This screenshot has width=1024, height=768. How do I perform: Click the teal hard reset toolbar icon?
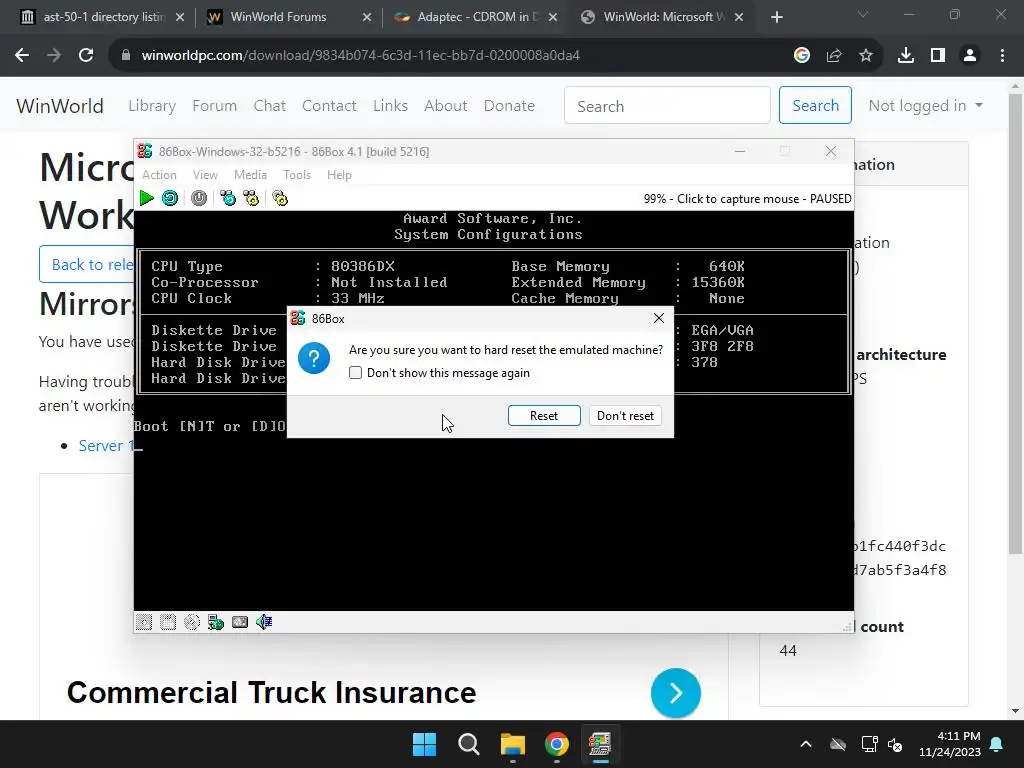pos(170,198)
